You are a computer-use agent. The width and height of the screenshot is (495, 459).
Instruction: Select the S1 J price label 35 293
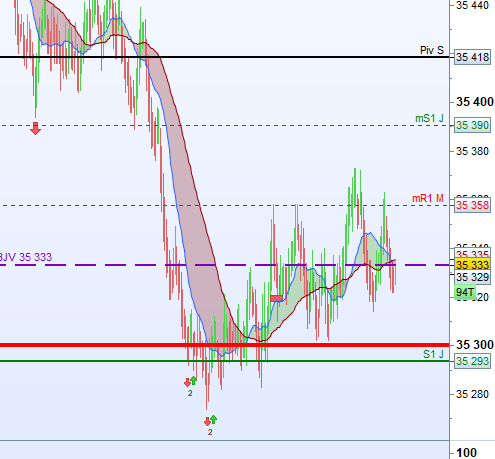472,361
